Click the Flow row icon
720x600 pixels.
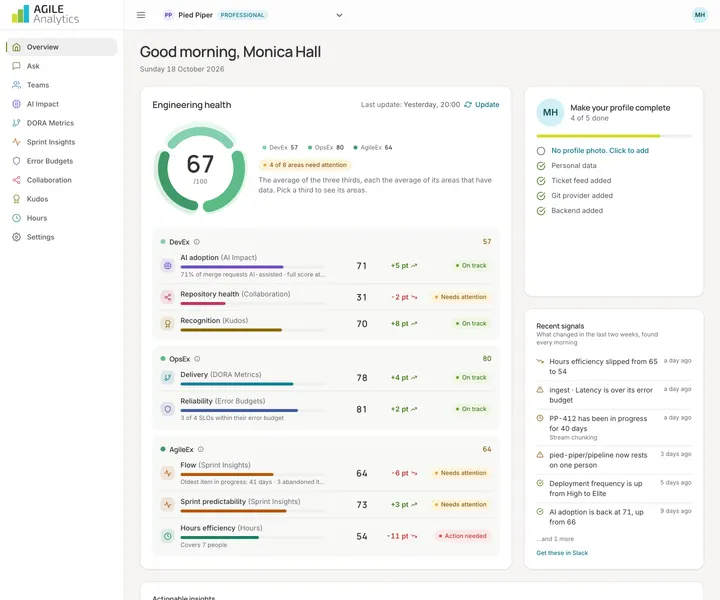168,473
